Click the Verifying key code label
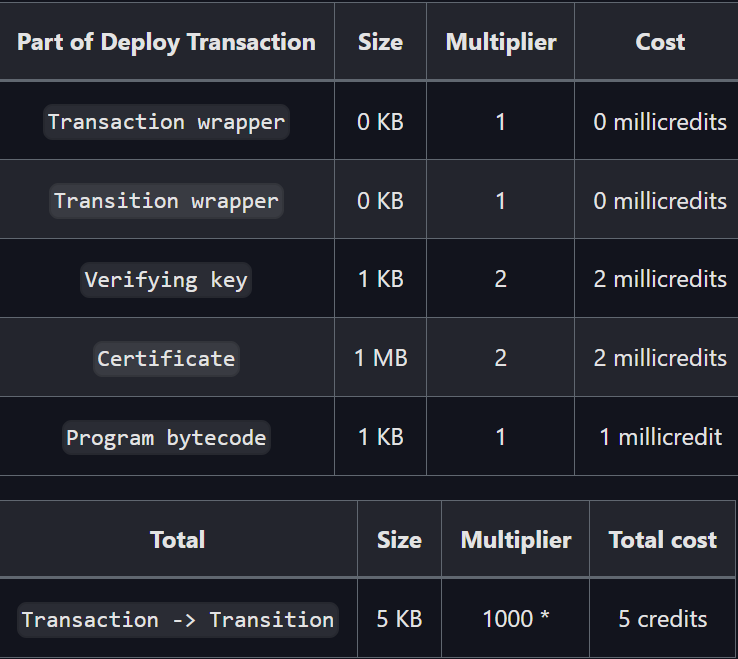The image size is (738, 659). [166, 280]
